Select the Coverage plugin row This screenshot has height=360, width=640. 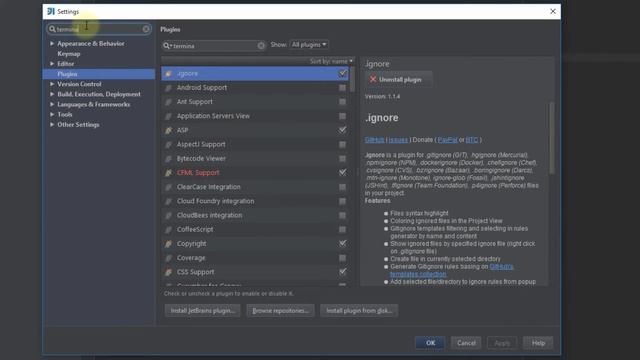[x=255, y=258]
